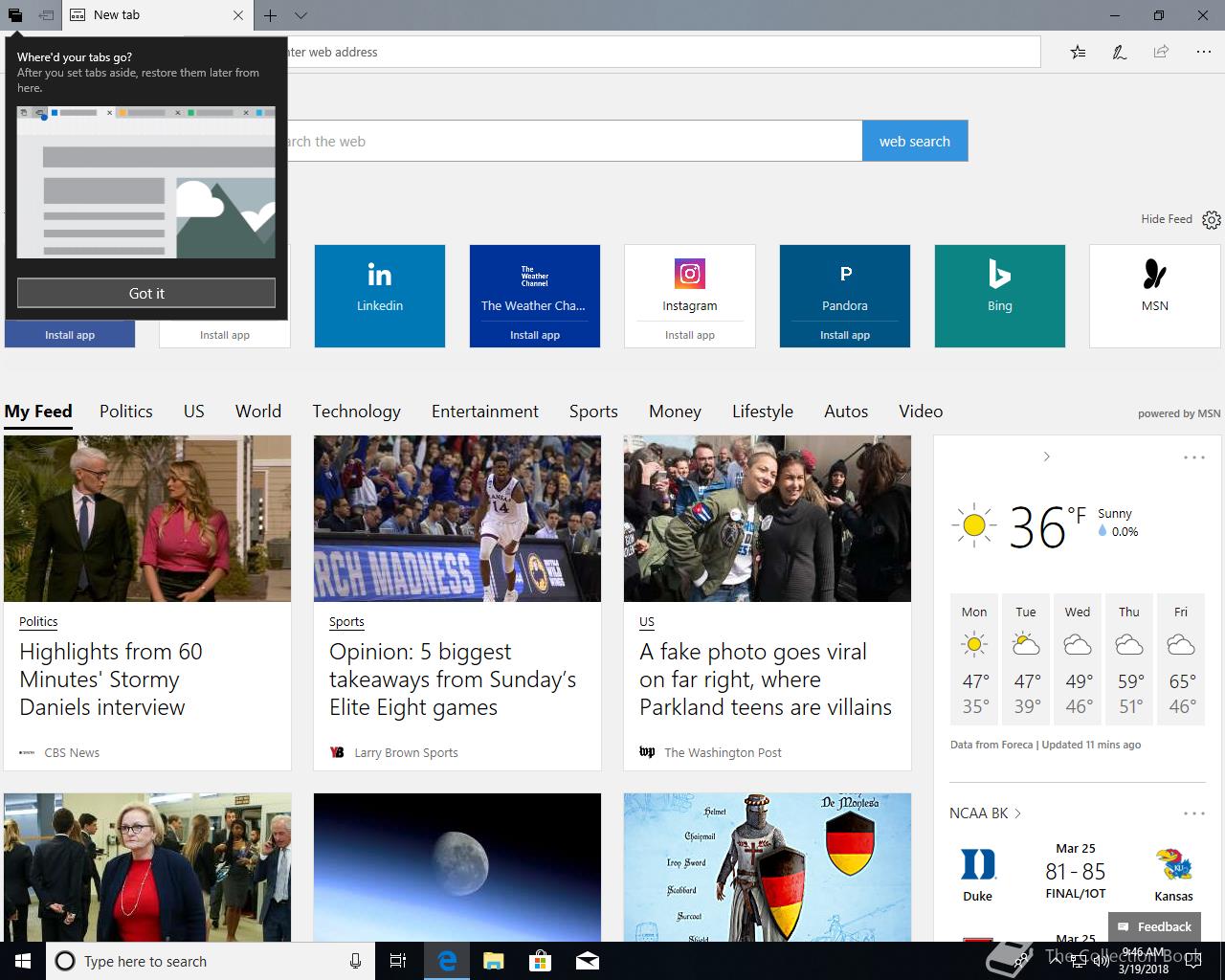Open a new tab with plus icon
1225x980 pixels.
pyautogui.click(x=271, y=15)
